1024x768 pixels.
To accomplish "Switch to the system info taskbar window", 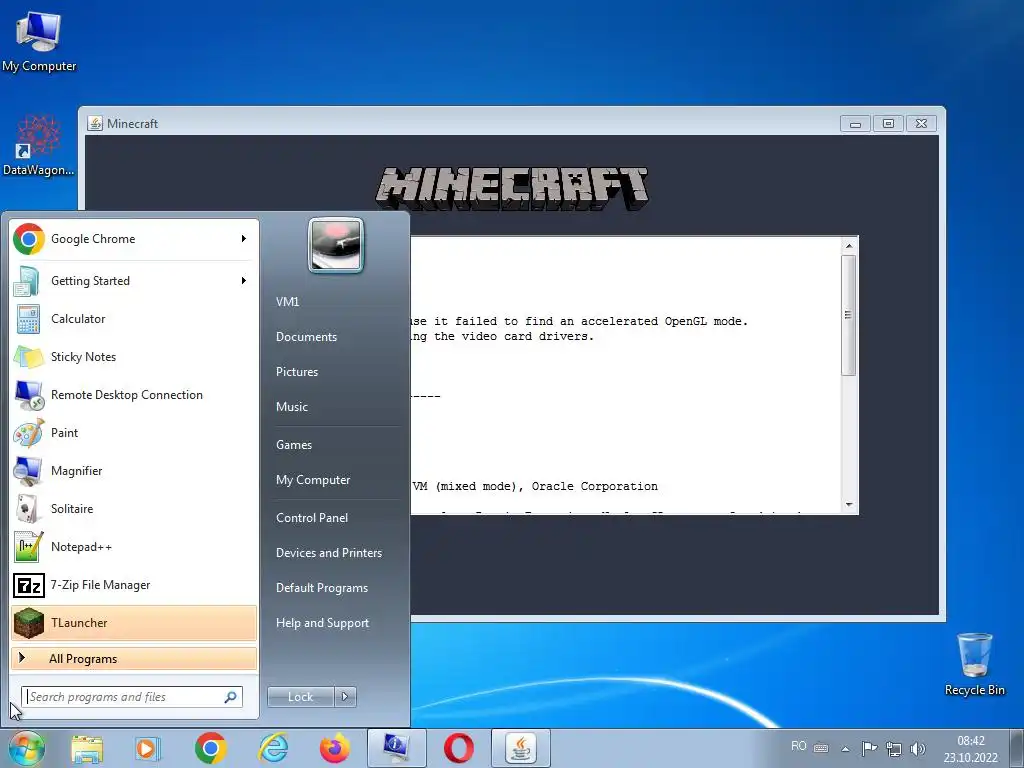I will pos(396,748).
